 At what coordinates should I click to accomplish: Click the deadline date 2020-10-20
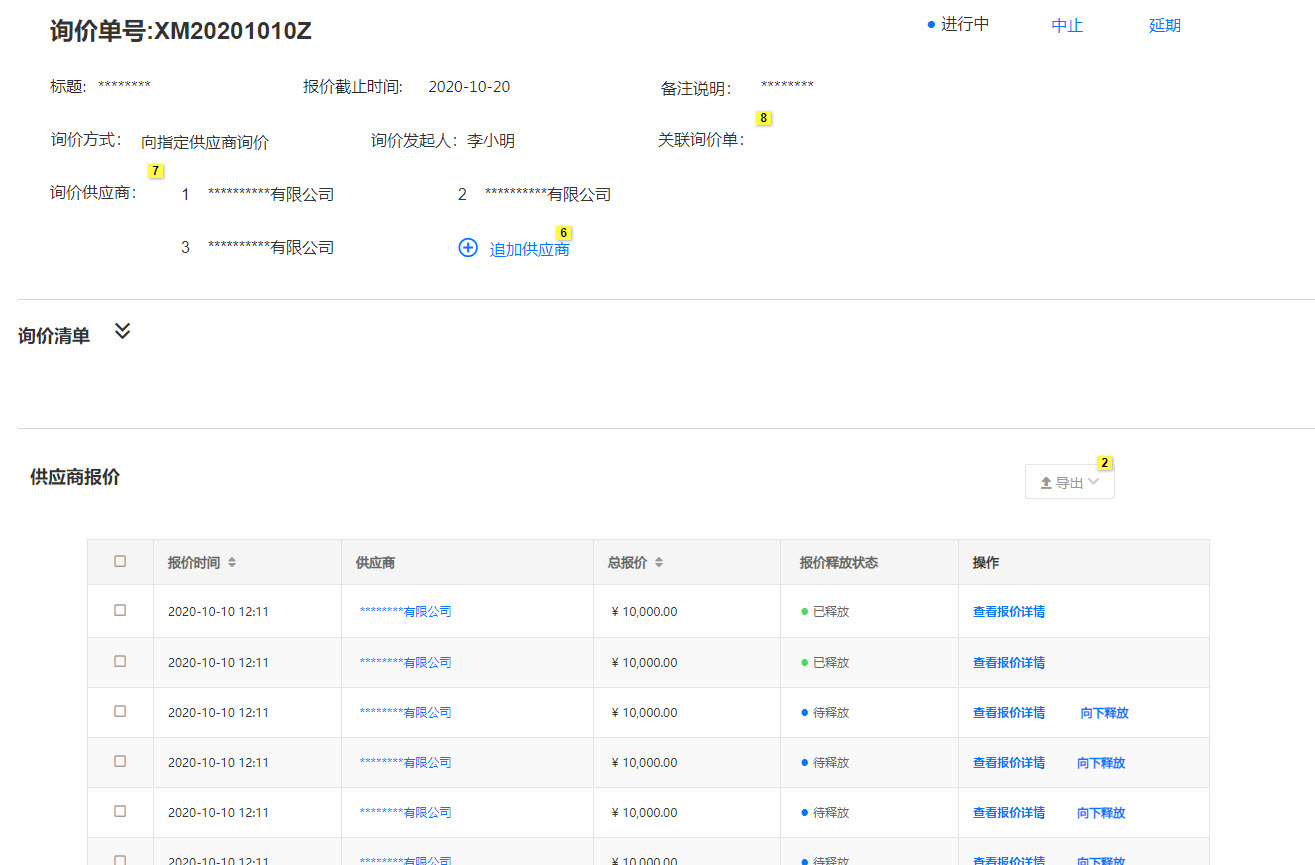point(469,87)
